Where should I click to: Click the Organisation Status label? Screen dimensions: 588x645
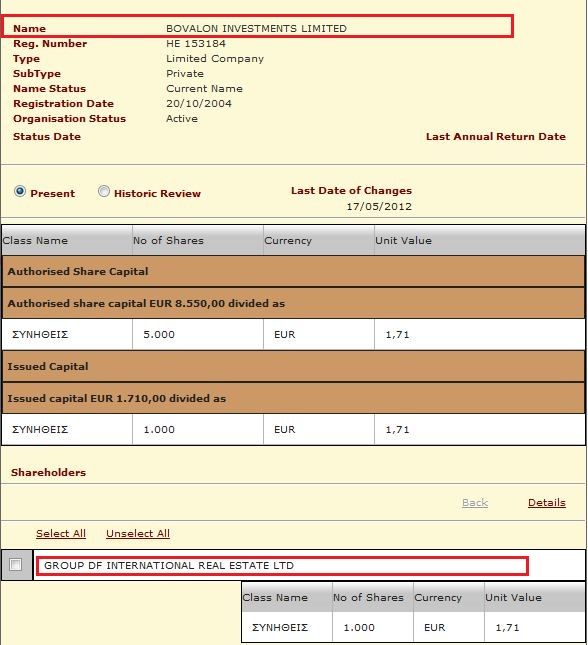pyautogui.click(x=70, y=119)
